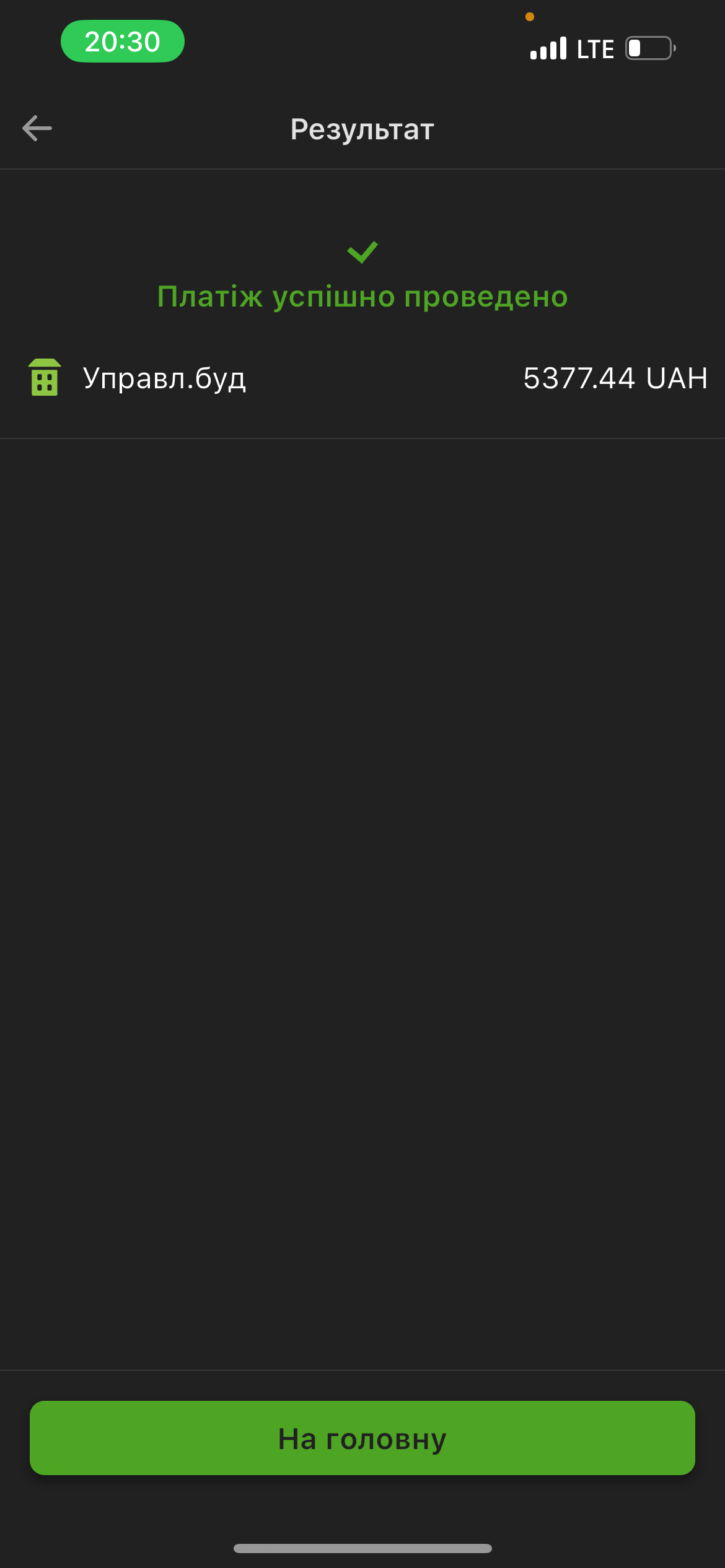The image size is (725, 1568).
Task: Tap the green success checkmark icon
Action: point(362,252)
